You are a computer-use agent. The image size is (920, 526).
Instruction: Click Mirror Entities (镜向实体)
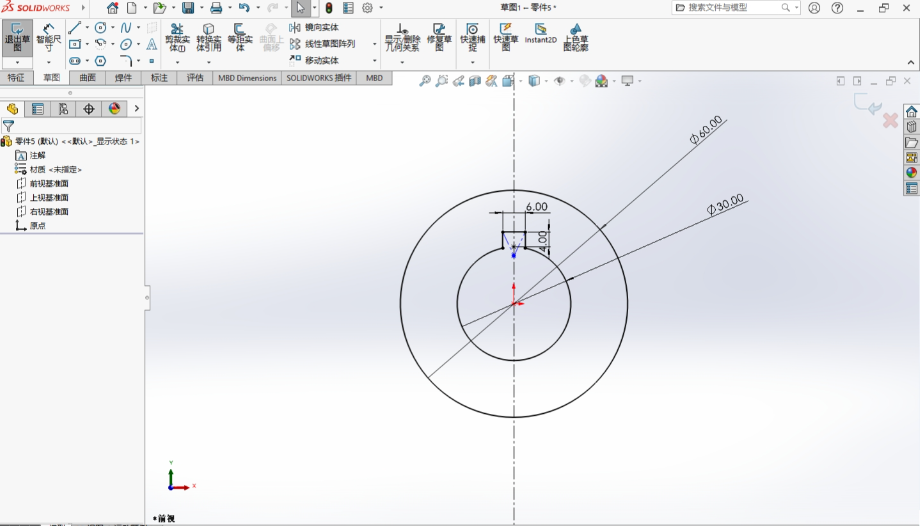(x=314, y=28)
